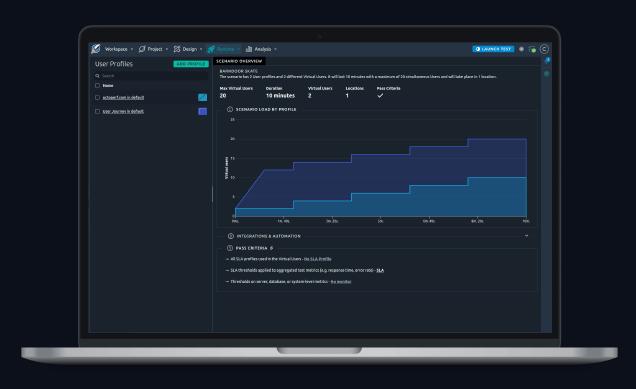
Task: Open the first user profile link
Action: pos(123,97)
